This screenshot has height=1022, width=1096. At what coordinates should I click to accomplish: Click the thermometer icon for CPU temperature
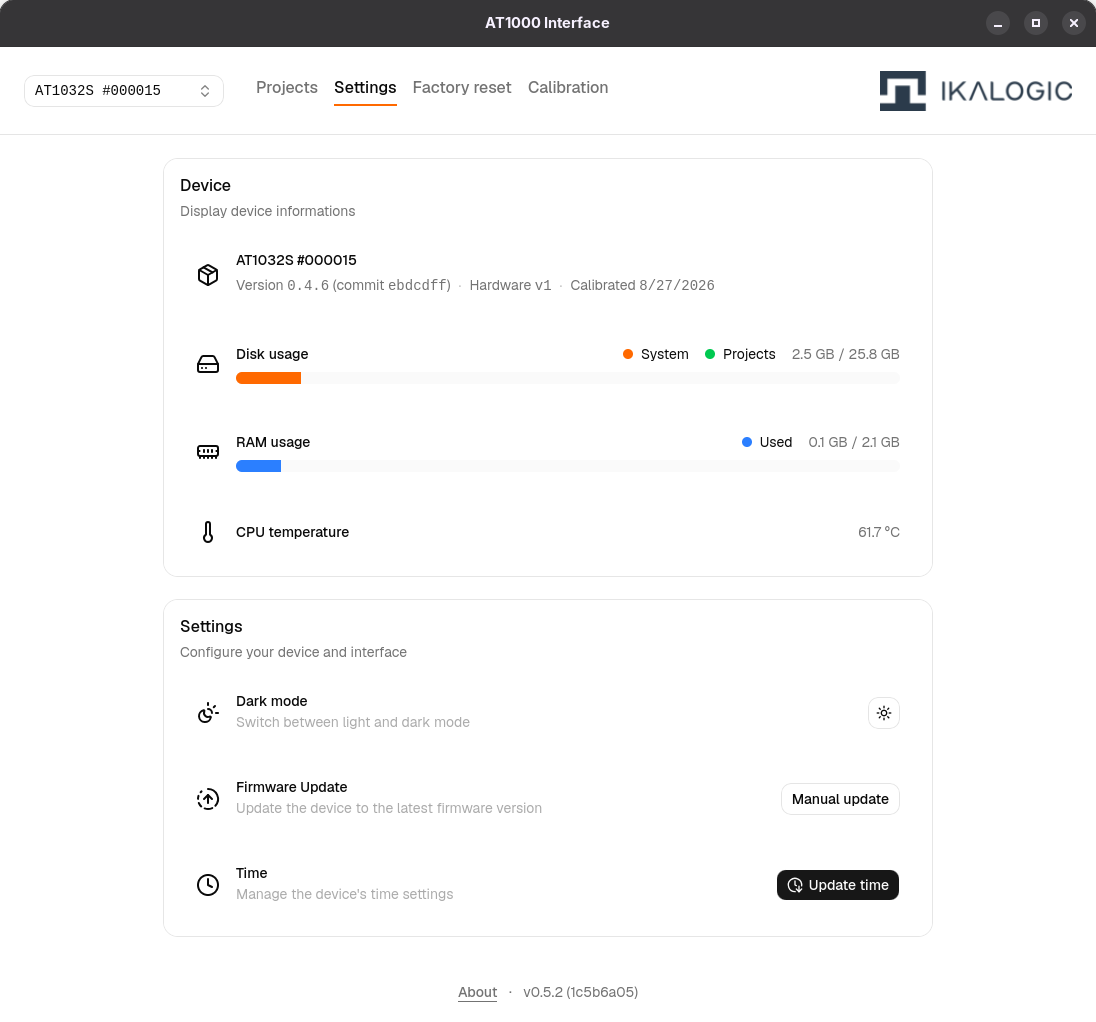(208, 532)
